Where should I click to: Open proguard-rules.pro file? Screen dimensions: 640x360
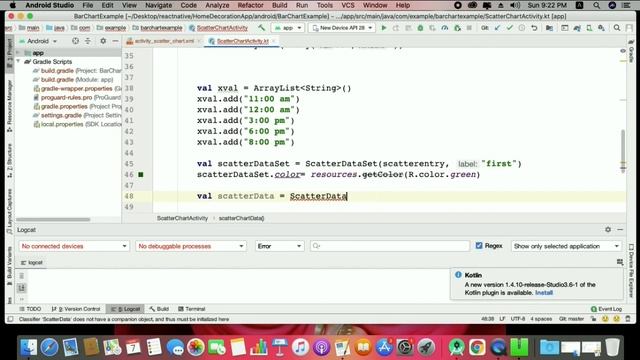[x=77, y=98]
